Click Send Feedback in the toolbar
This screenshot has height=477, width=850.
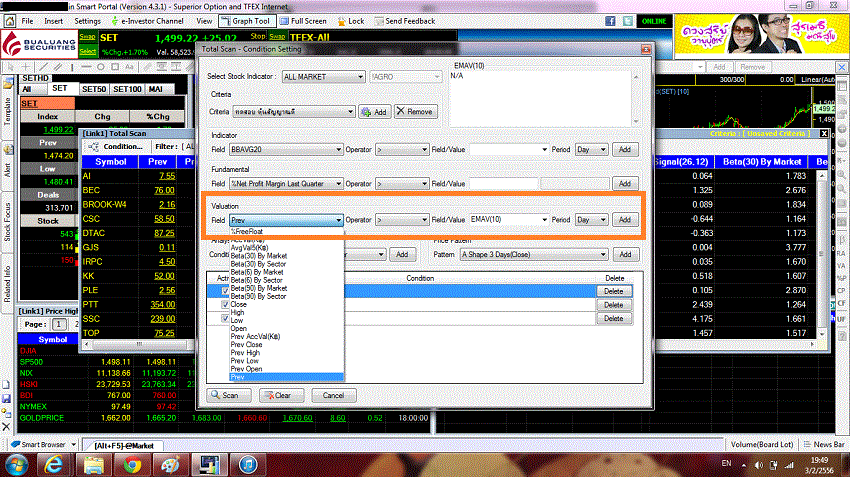pyautogui.click(x=404, y=21)
